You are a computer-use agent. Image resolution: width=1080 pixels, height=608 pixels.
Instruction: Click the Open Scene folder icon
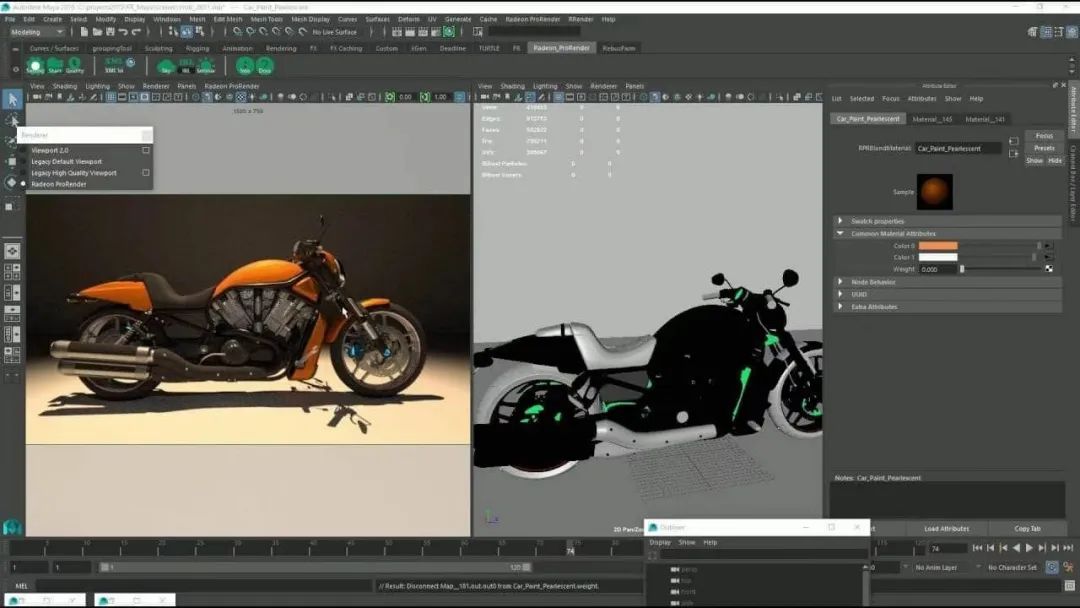97,32
